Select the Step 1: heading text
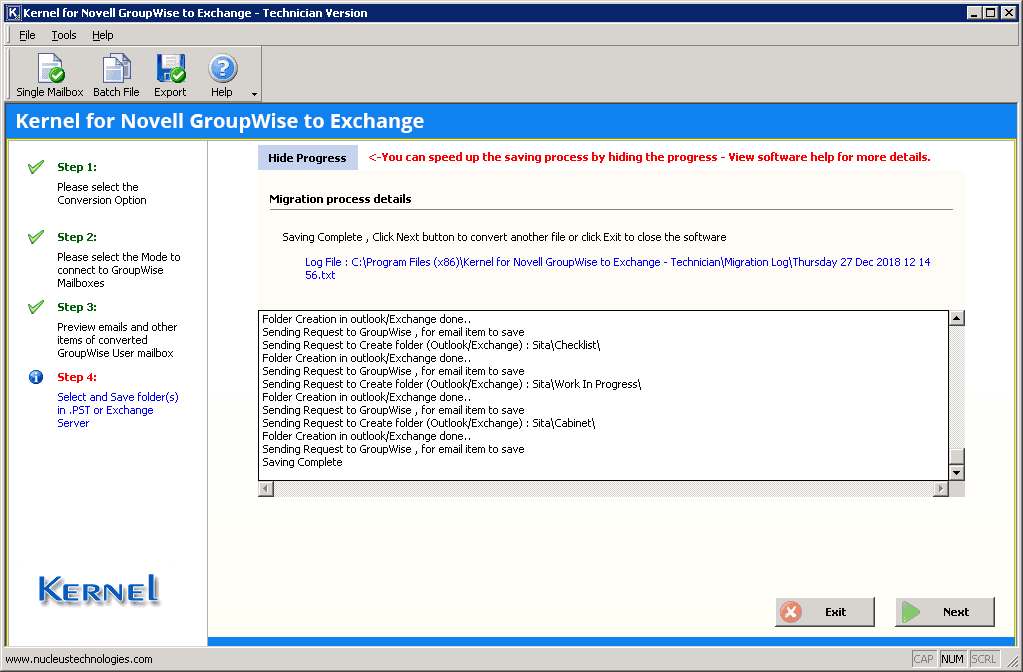 (77, 167)
